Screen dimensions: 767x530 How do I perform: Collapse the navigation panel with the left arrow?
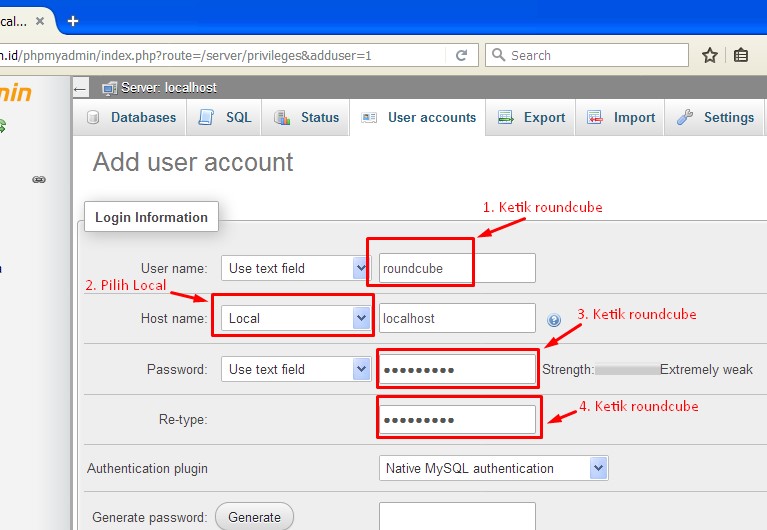click(x=81, y=88)
